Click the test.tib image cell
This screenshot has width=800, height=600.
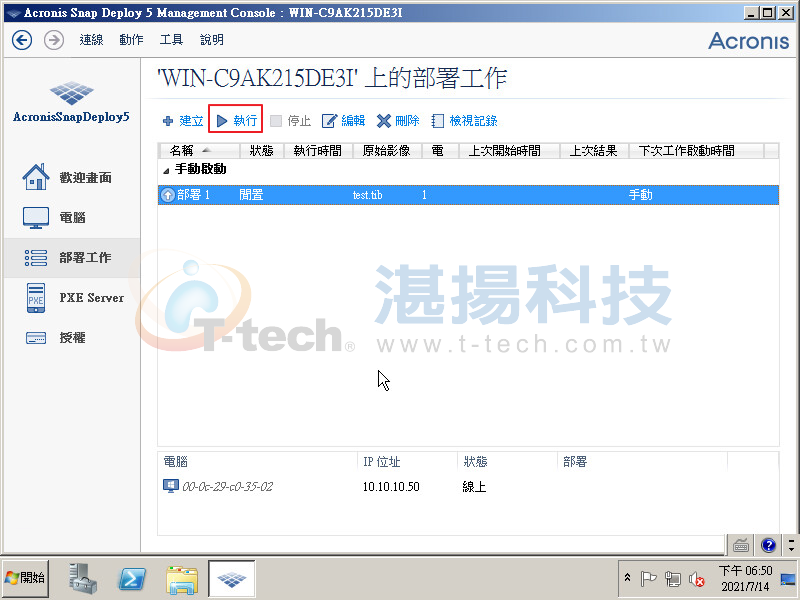[x=367, y=195]
